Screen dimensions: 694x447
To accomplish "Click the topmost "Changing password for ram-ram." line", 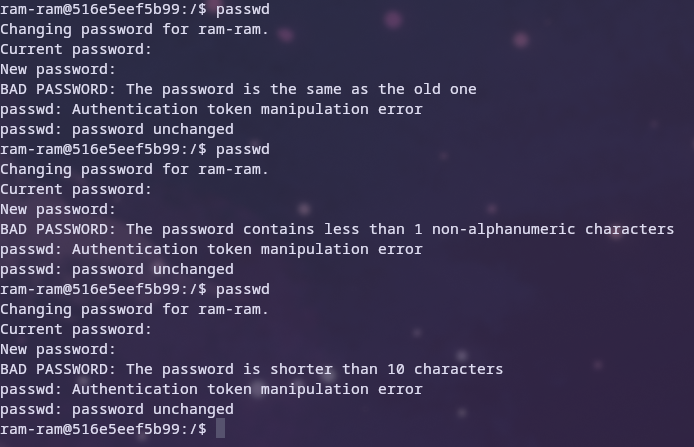I will (x=134, y=29).
